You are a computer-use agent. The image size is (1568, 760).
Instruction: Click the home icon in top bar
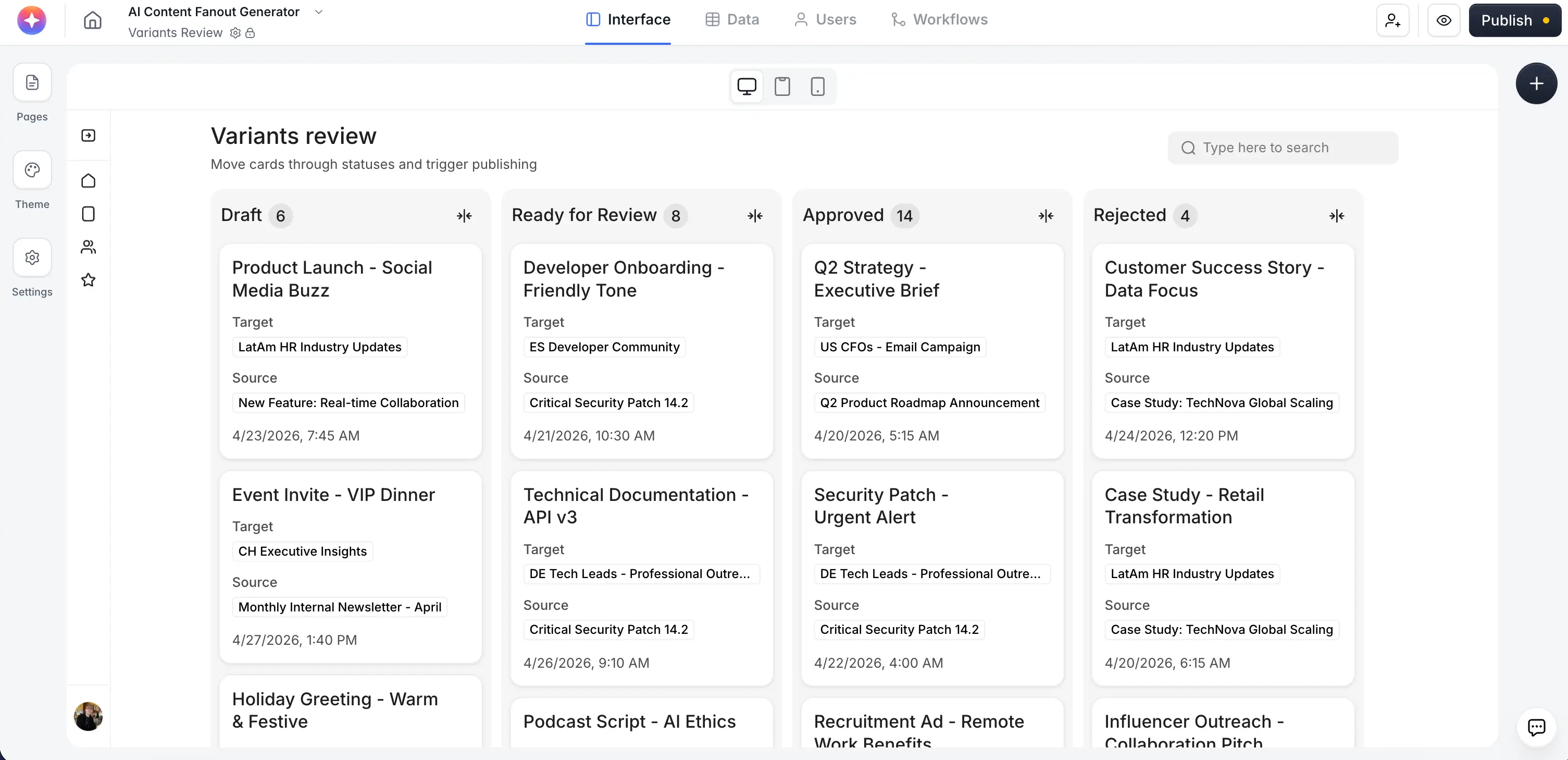click(x=93, y=20)
